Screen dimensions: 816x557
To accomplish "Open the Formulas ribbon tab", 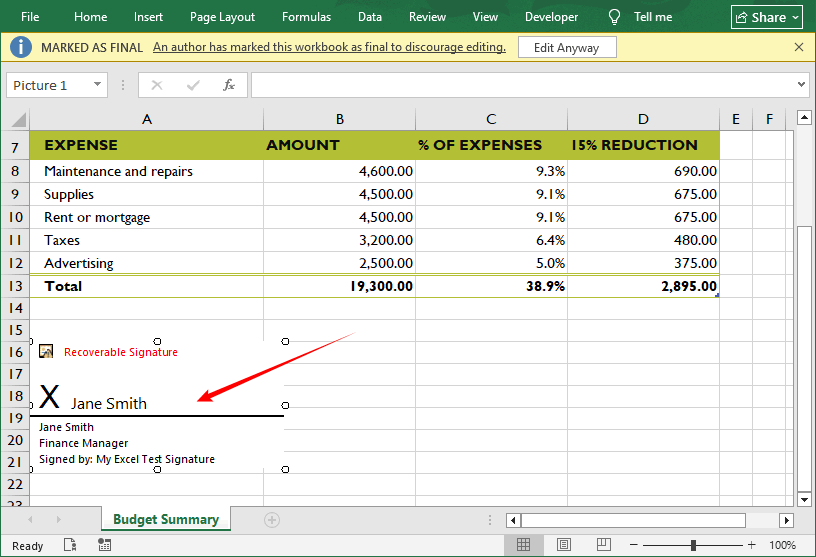I will pyautogui.click(x=307, y=17).
